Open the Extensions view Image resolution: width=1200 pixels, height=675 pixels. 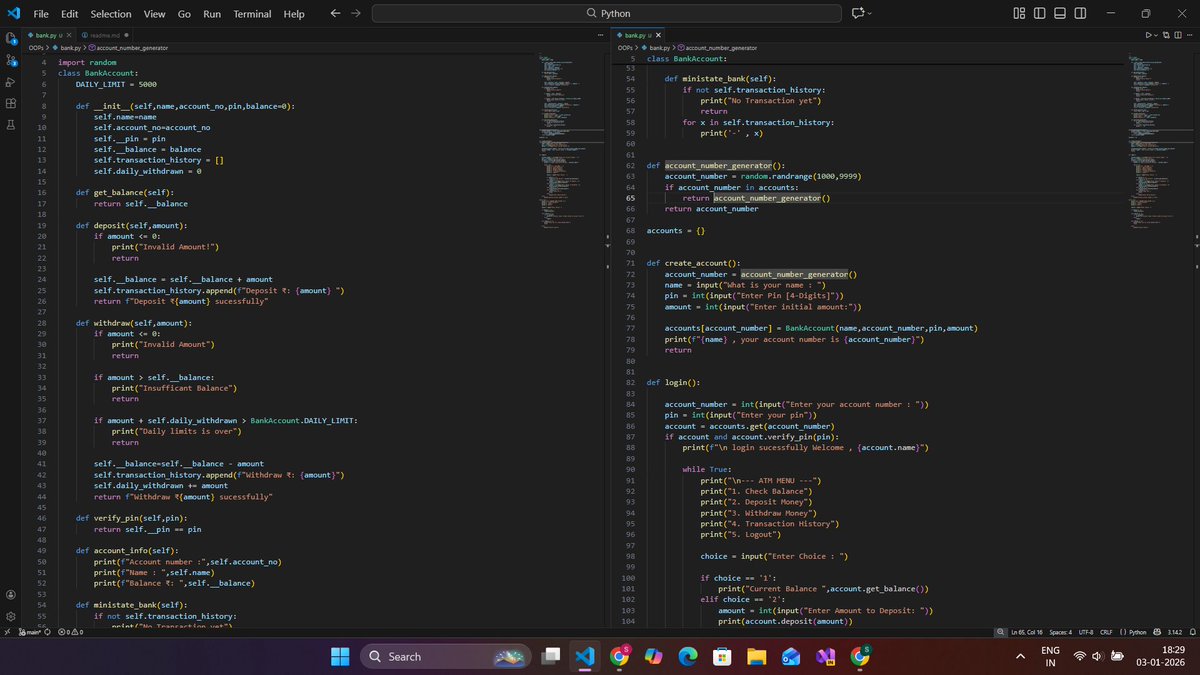(10, 103)
